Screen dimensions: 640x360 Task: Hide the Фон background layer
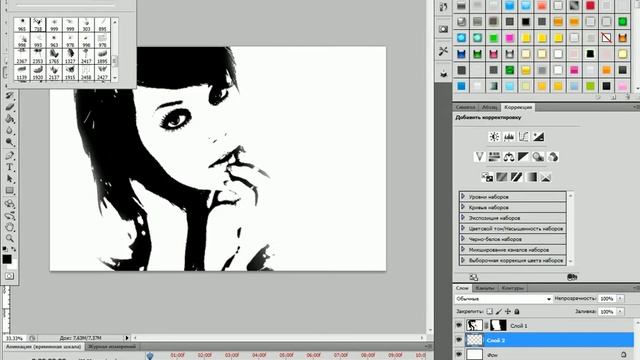tap(459, 354)
